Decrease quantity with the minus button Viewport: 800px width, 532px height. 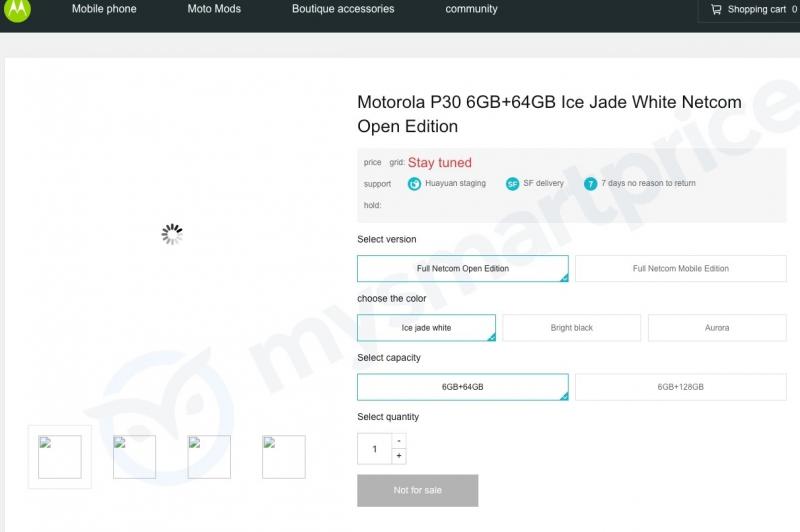(x=399, y=441)
